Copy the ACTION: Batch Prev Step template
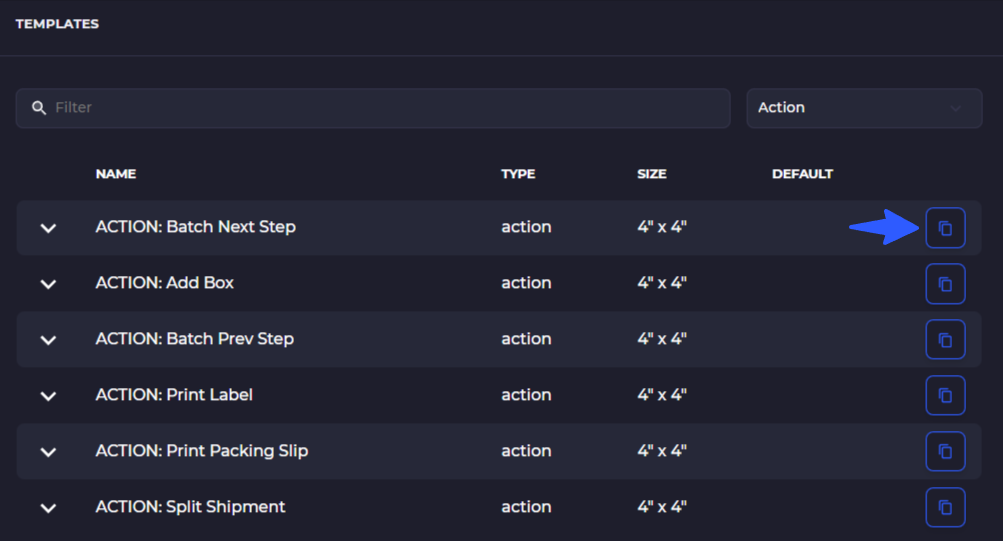 (x=945, y=340)
